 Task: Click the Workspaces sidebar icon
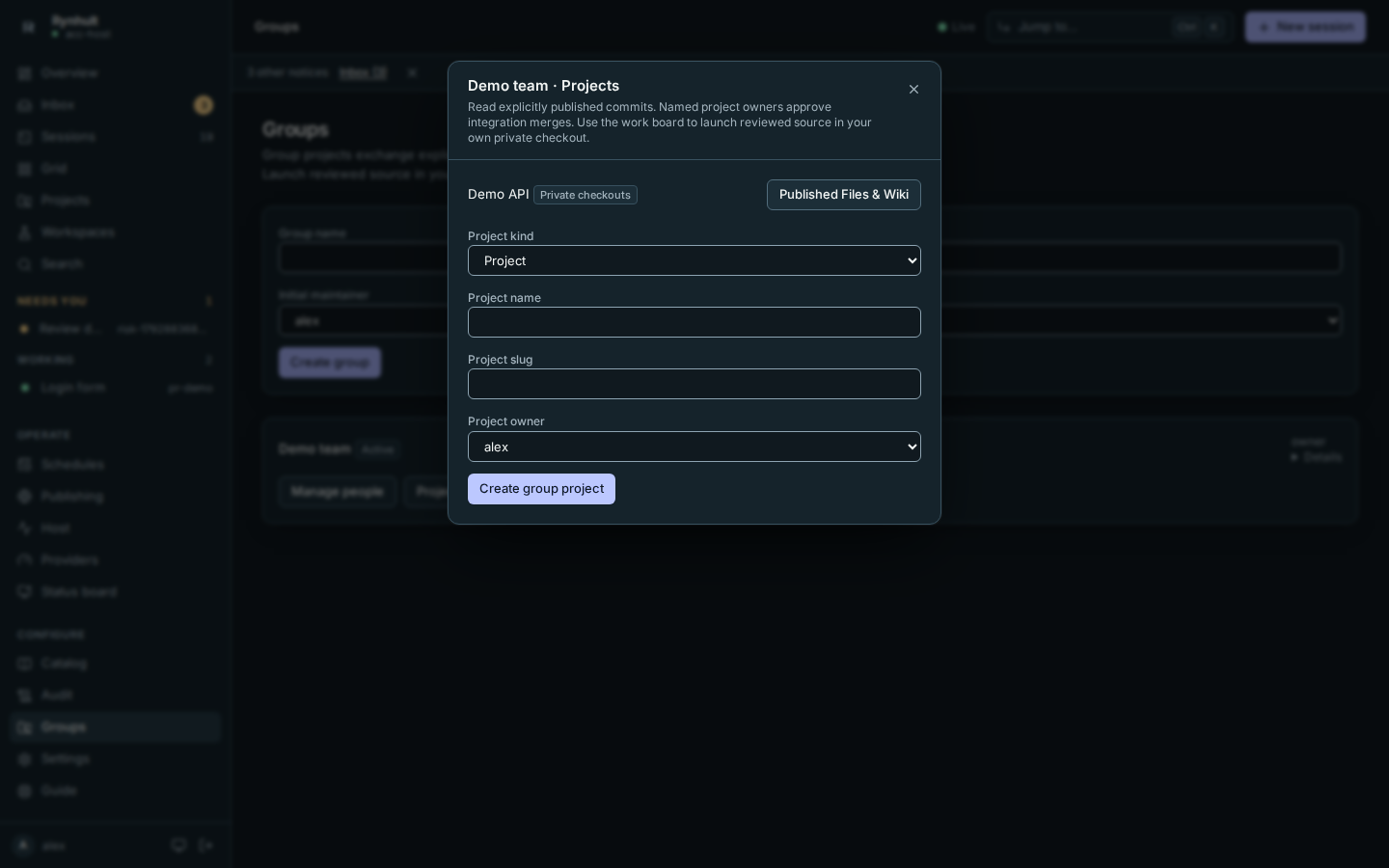pos(26,232)
